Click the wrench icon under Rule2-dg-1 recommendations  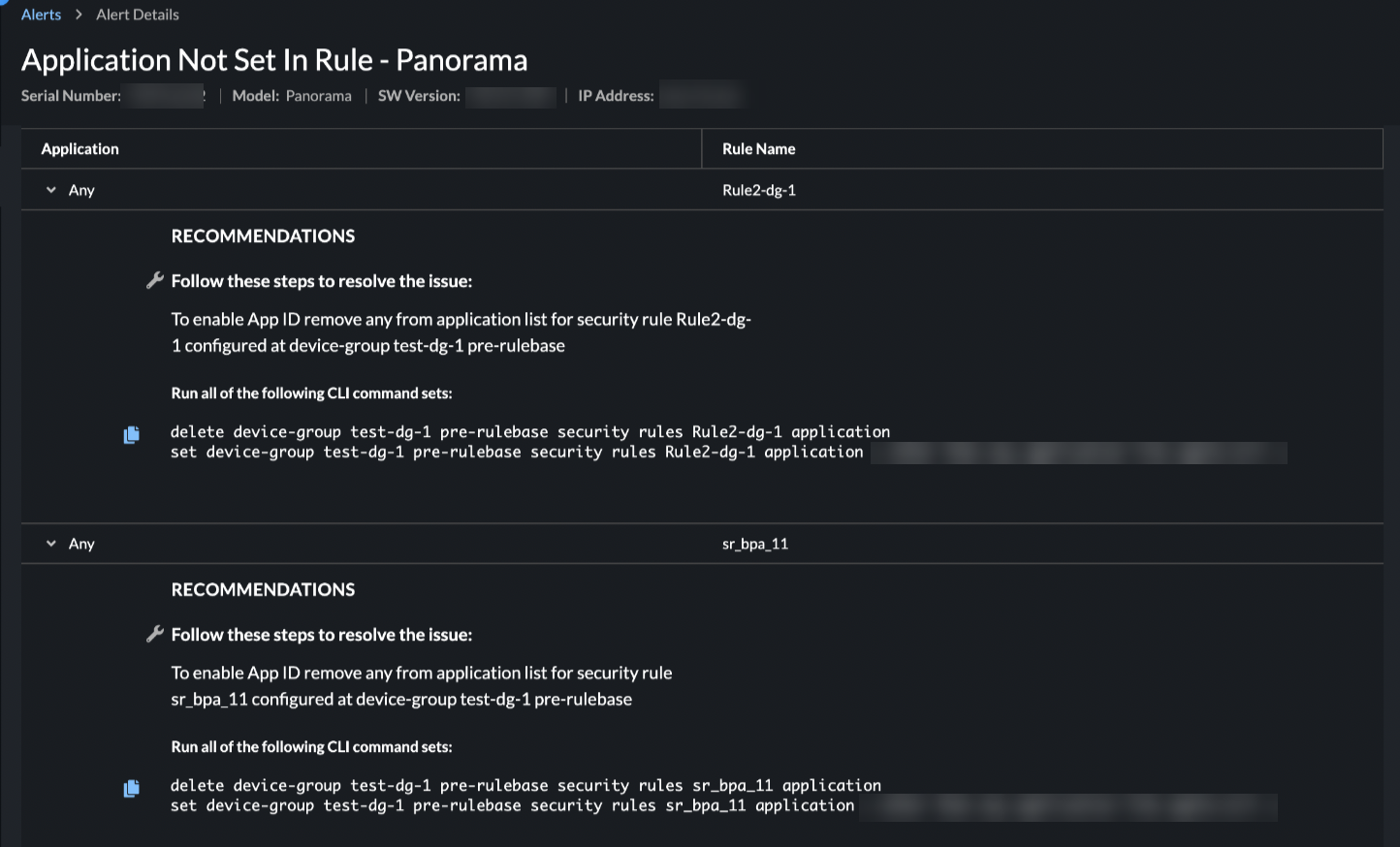[x=154, y=280]
